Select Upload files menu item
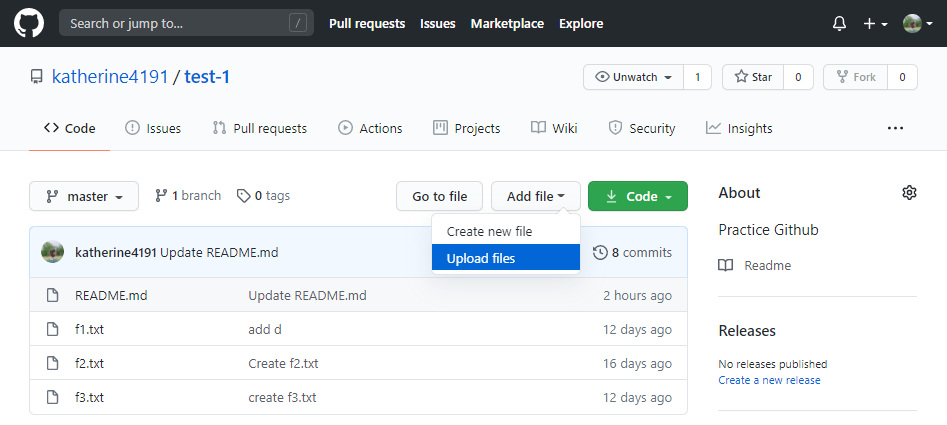Screen dimensions: 947x425 (506, 258)
